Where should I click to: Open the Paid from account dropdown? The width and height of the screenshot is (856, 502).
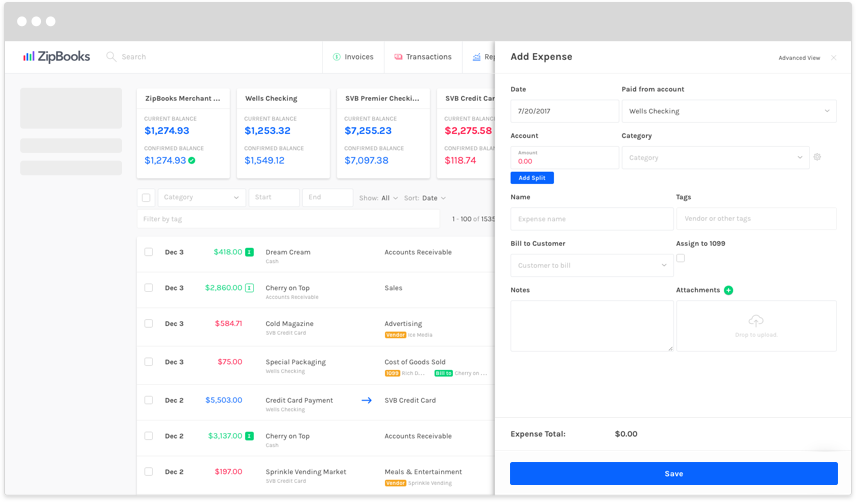point(729,111)
